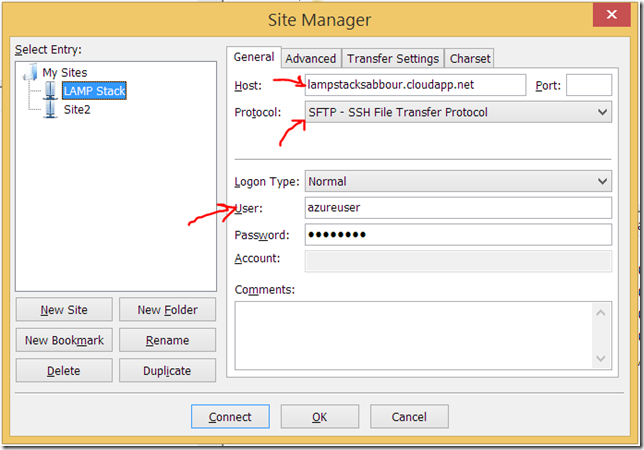
Task: Click the LAMP Stack server icon
Action: [51, 91]
